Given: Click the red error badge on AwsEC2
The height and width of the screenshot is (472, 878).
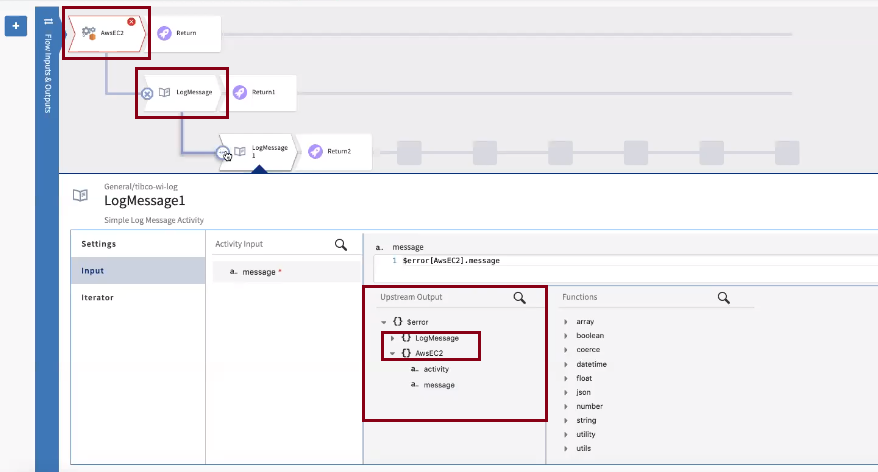Looking at the screenshot, I should (131, 22).
